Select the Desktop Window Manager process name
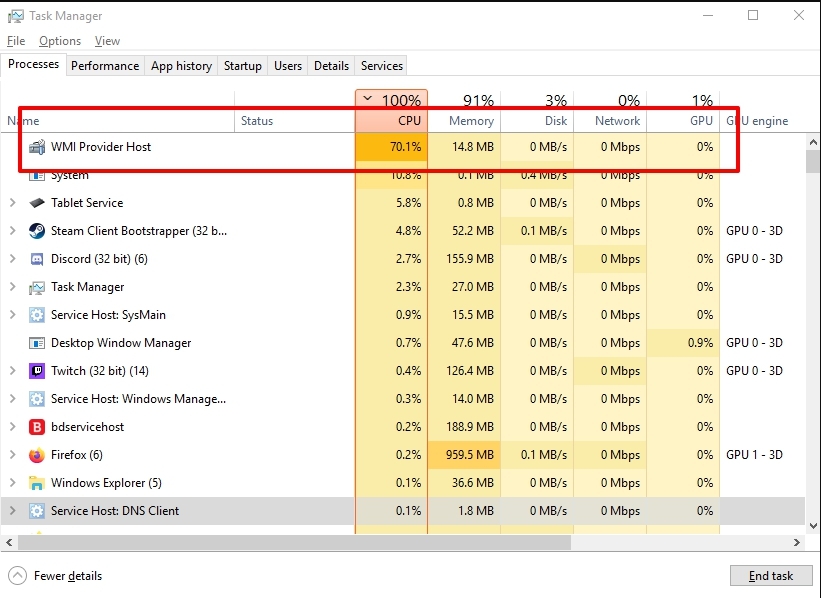 pos(121,343)
